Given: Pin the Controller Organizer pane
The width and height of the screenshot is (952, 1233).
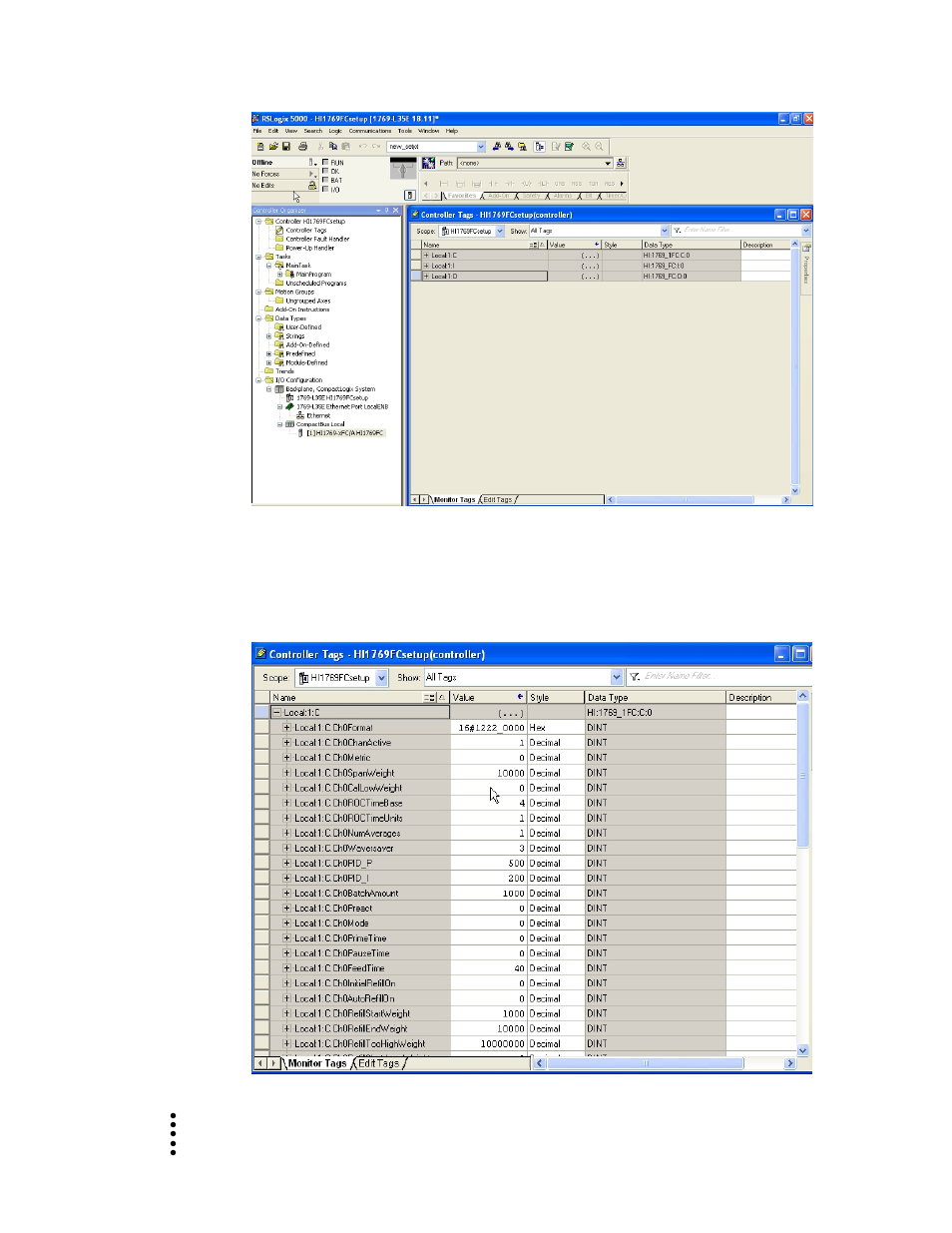Looking at the screenshot, I should tap(386, 211).
